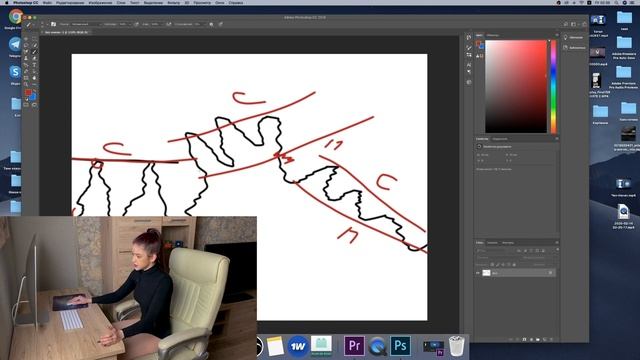
Task: Toggle pressure for opacity in options bar
Action: coord(137,24)
